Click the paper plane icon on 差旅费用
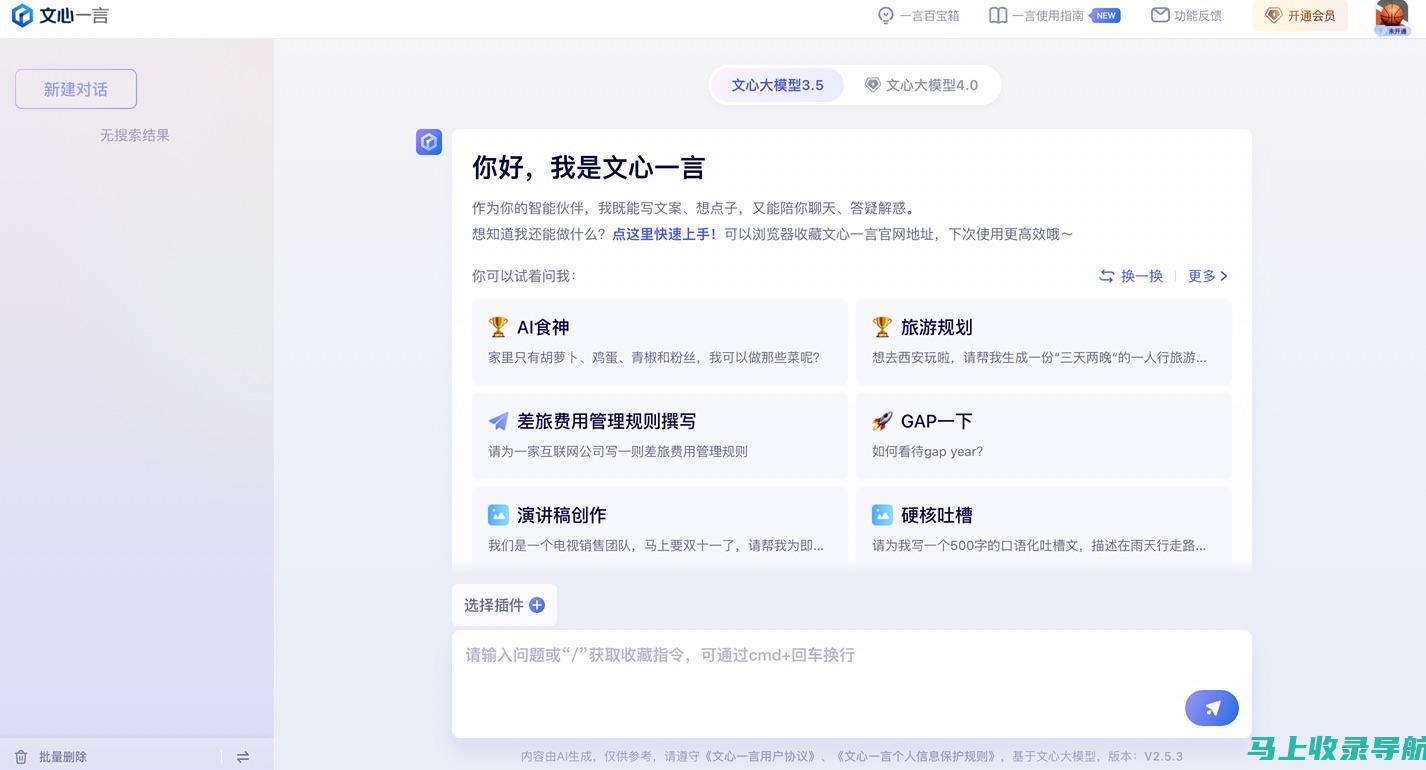The height and width of the screenshot is (770, 1426). click(x=498, y=421)
